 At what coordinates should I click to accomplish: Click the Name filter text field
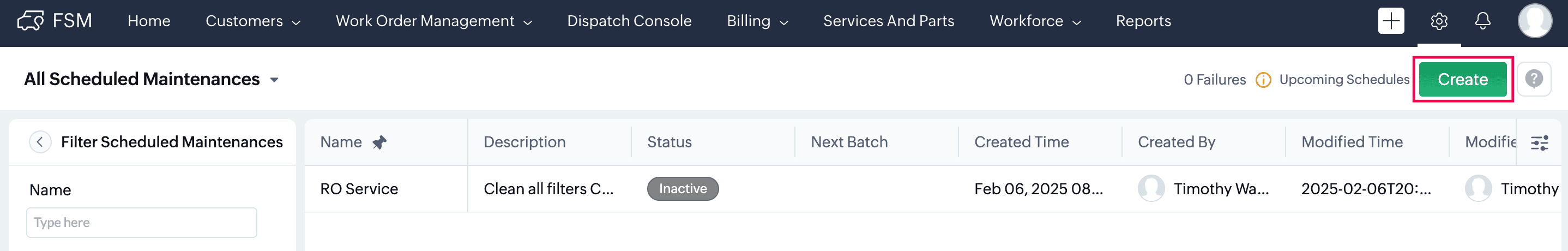(x=141, y=223)
